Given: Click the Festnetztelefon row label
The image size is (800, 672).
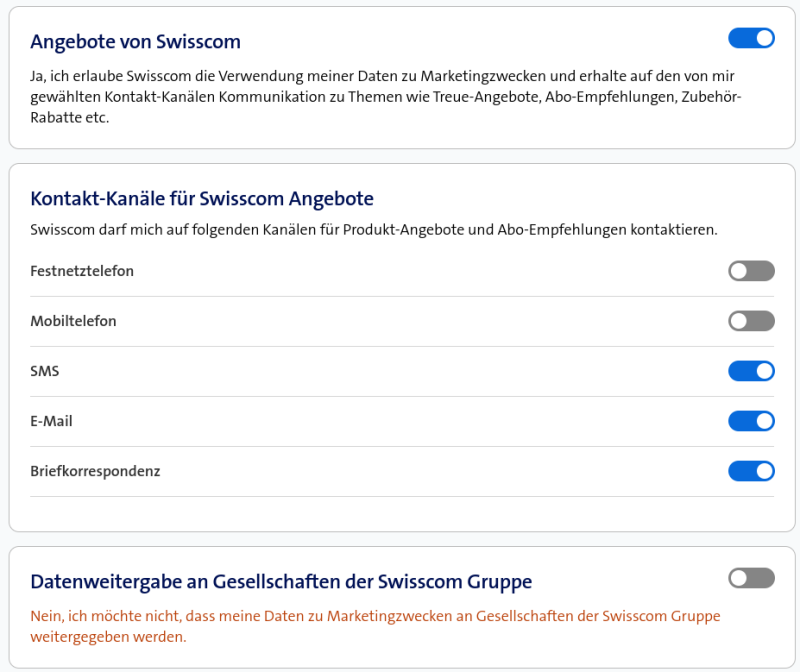Looking at the screenshot, I should point(82,271).
